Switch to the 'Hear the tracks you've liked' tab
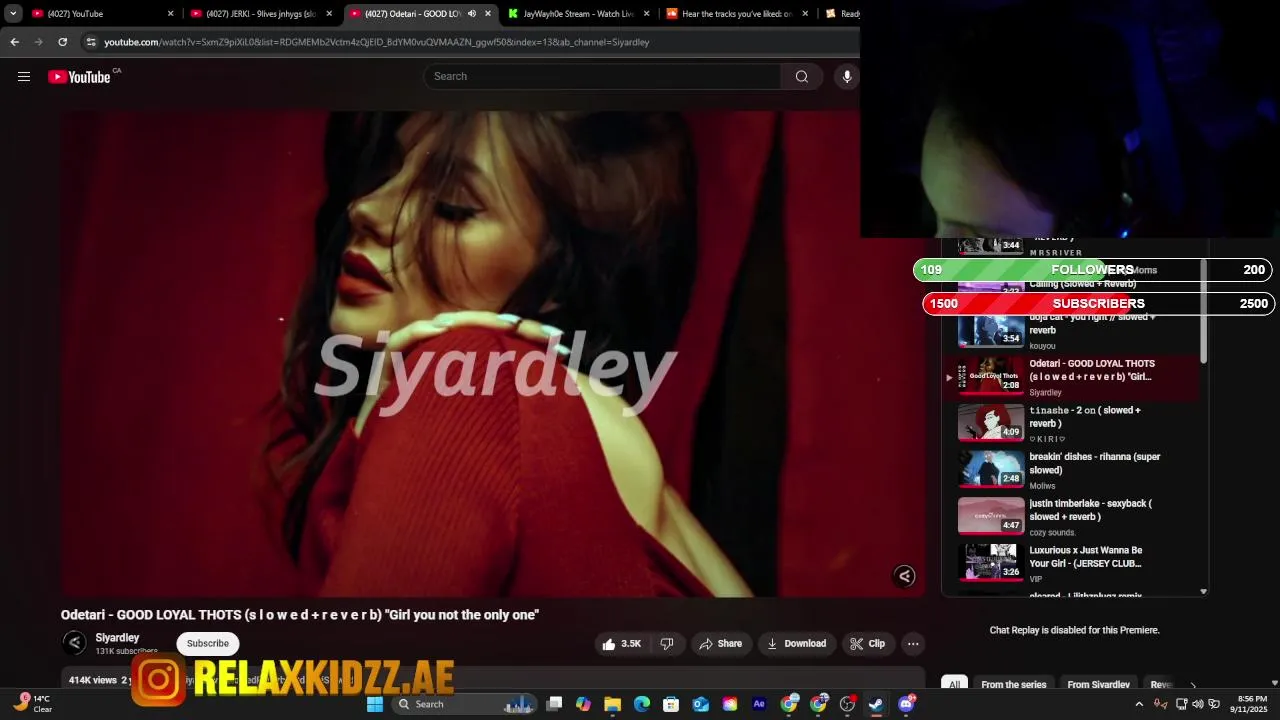1280x720 pixels. tap(736, 14)
